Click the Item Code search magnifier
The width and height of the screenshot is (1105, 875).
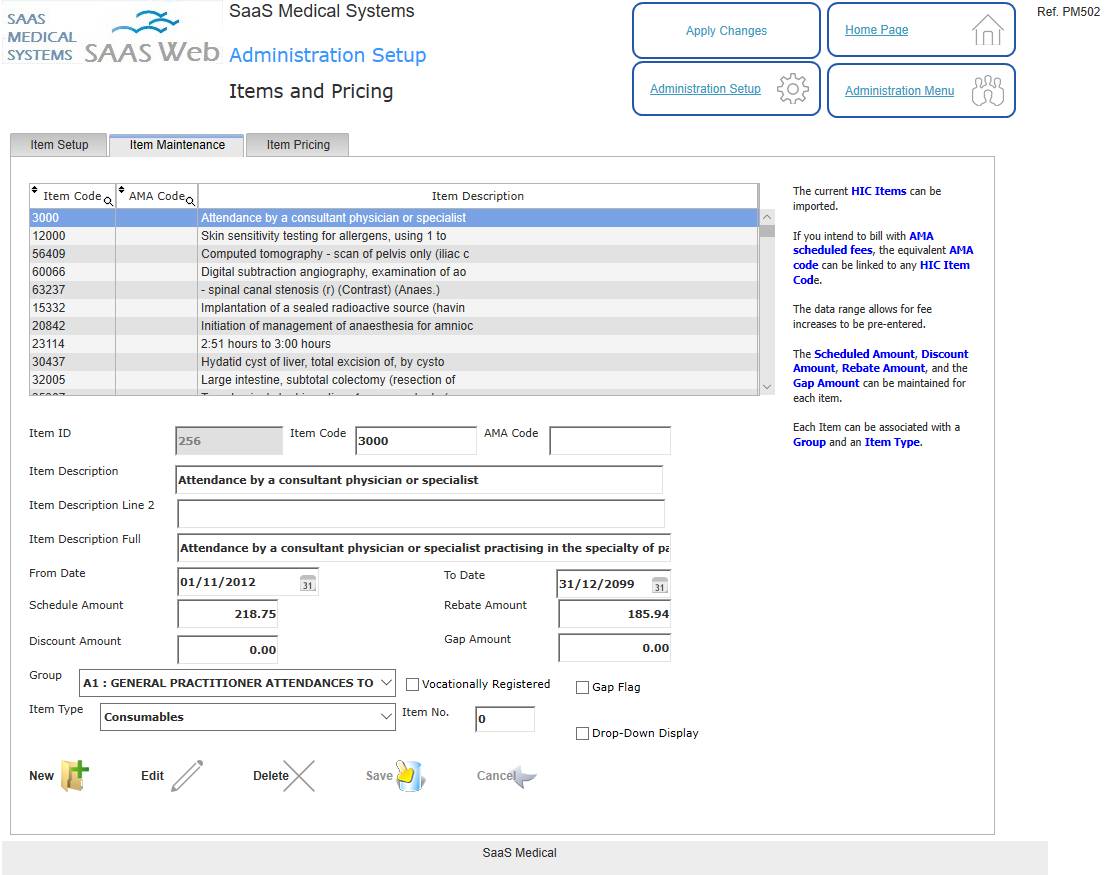pos(109,201)
